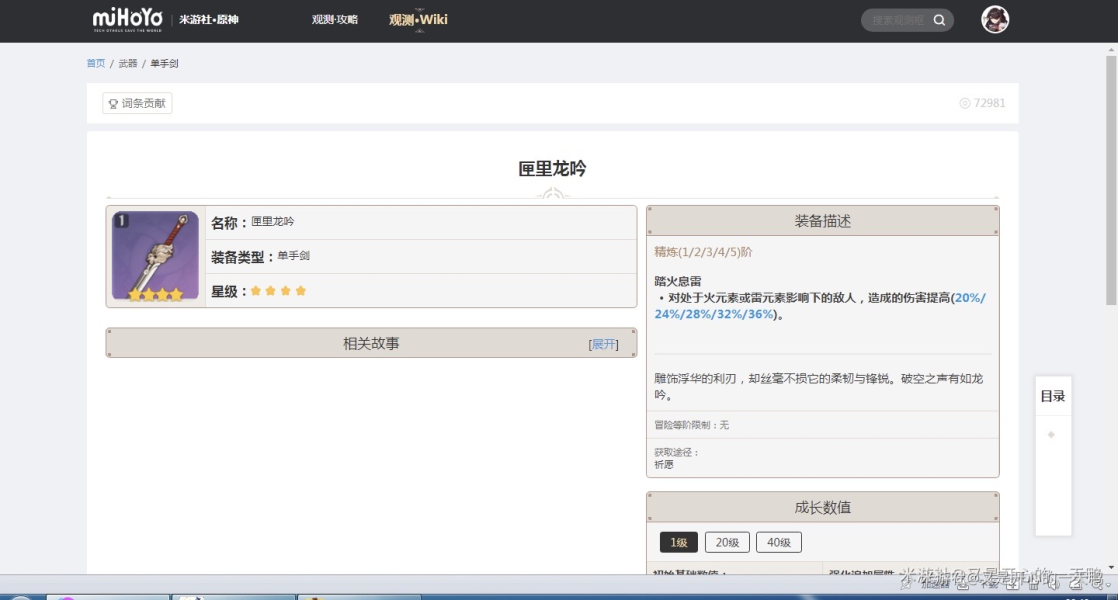This screenshot has width=1118, height=600.
Task: Switch to 观测·Wiki tab
Action: [418, 20]
